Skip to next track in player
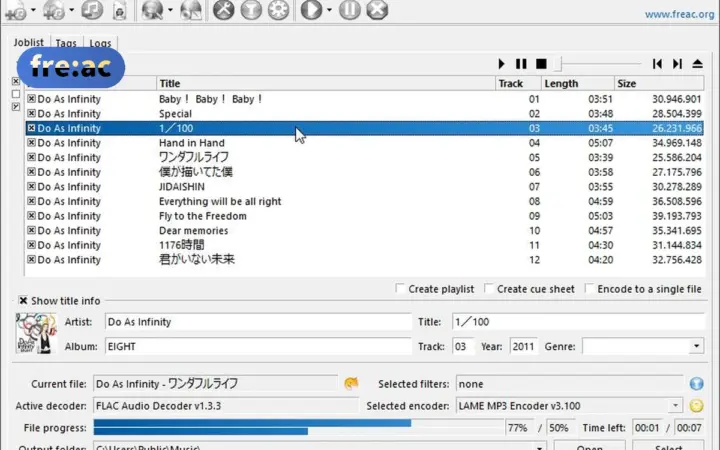 [677, 64]
